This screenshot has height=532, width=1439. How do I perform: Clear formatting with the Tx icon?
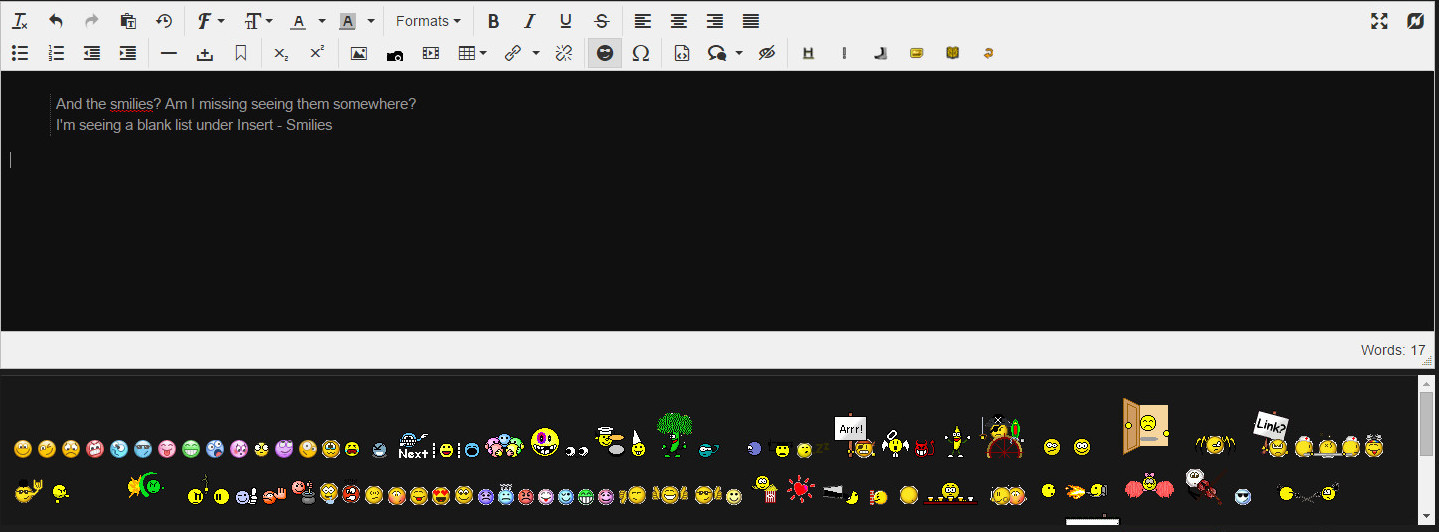tap(20, 21)
